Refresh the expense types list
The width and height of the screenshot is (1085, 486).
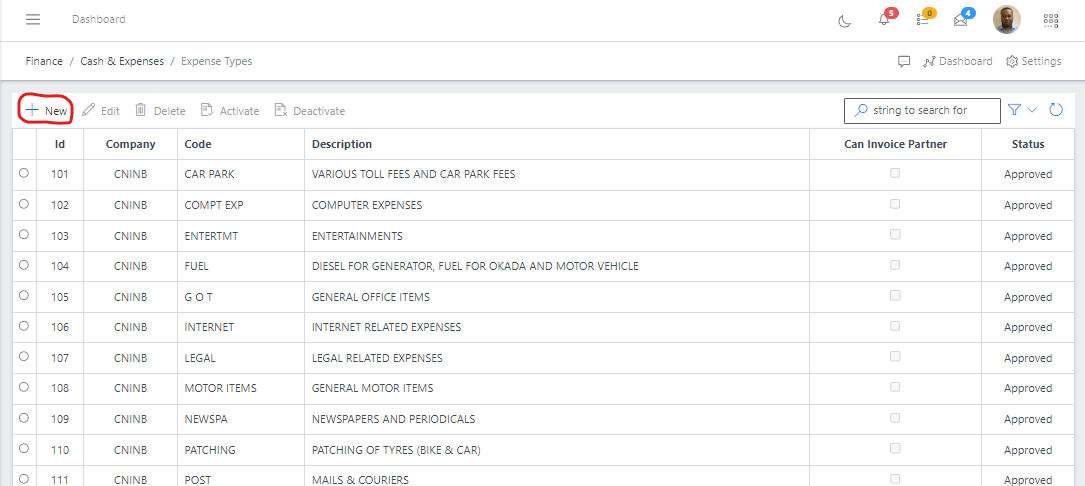pos(1056,110)
